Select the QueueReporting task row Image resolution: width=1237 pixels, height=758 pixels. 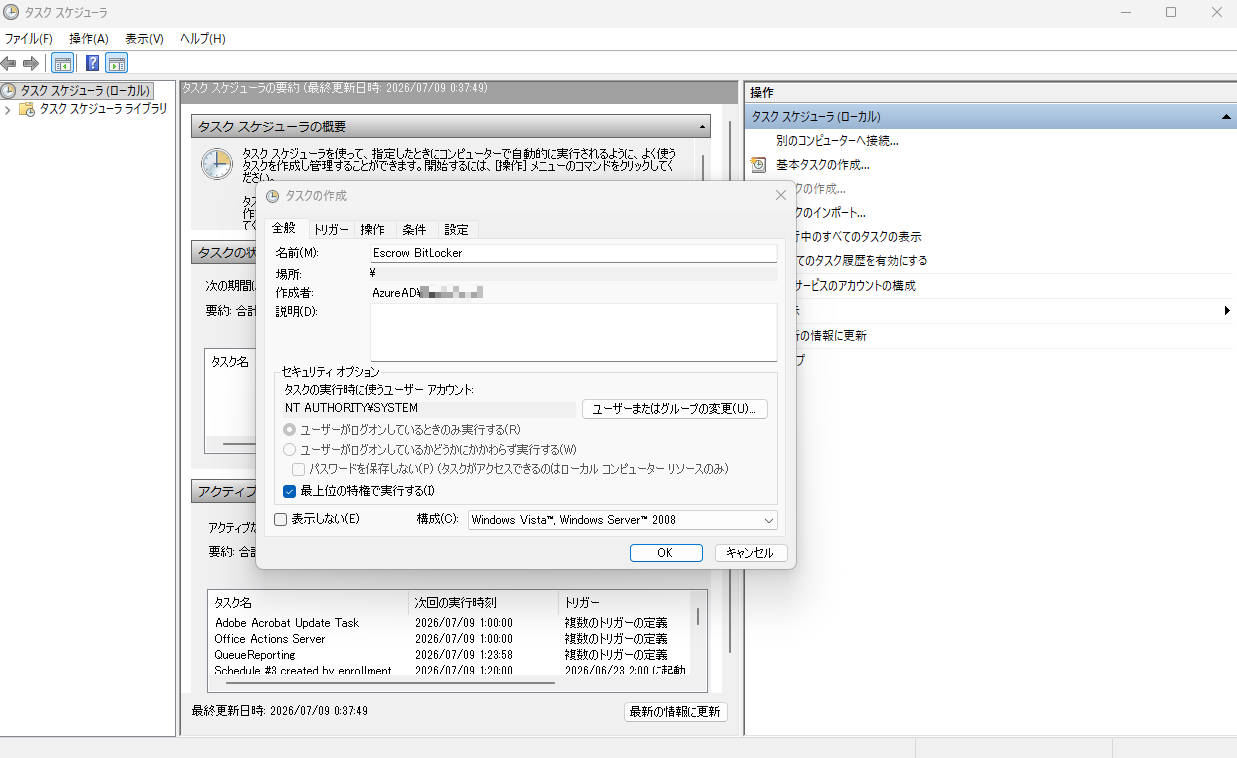pyautogui.click(x=450, y=655)
